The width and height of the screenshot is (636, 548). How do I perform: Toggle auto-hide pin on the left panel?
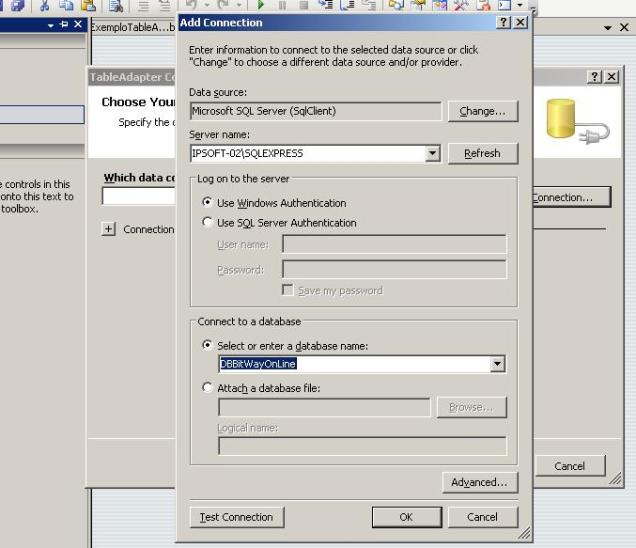tap(64, 25)
